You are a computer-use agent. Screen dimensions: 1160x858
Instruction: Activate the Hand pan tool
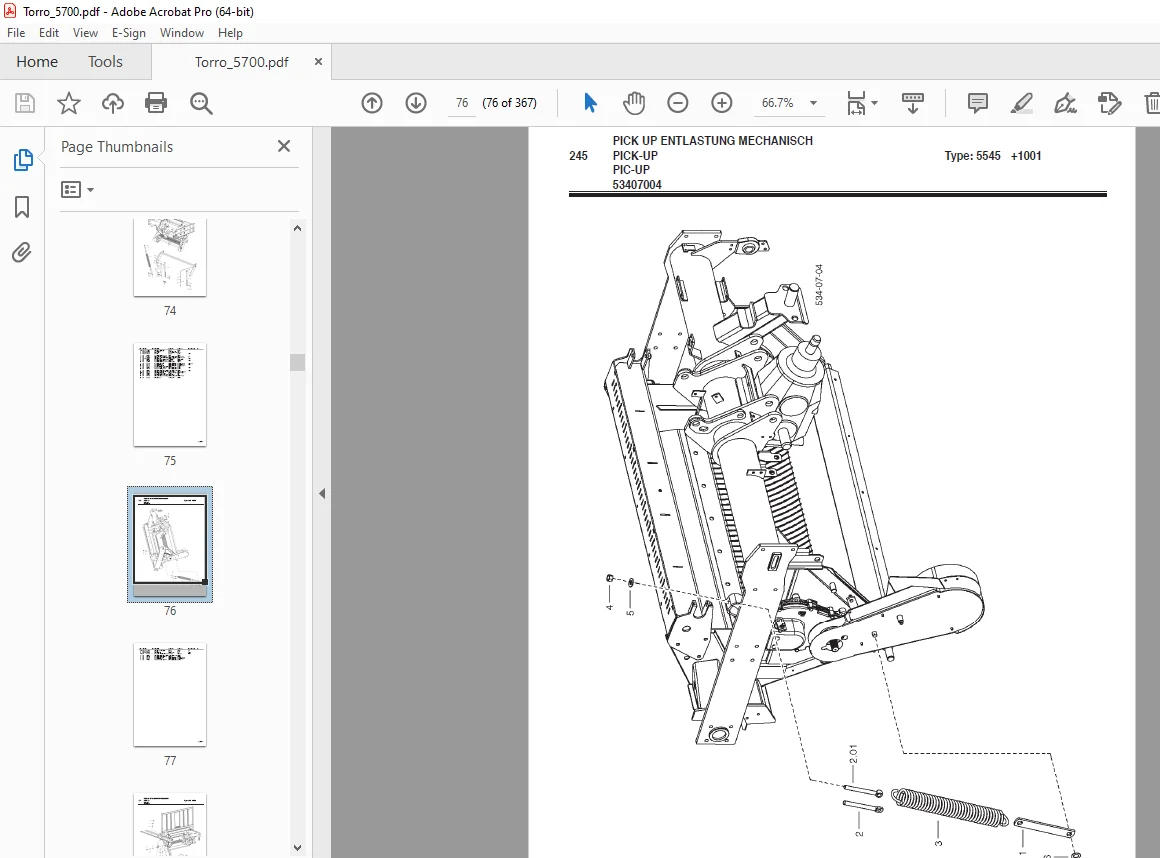pos(634,103)
